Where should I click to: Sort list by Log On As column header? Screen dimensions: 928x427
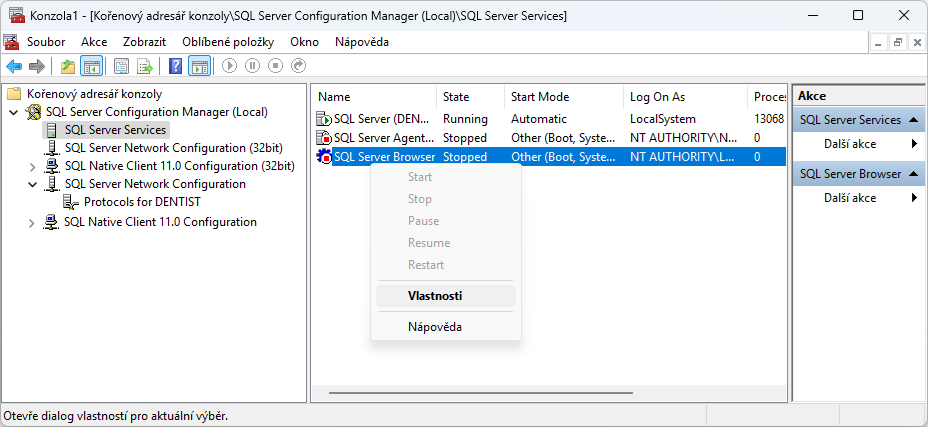click(x=685, y=97)
